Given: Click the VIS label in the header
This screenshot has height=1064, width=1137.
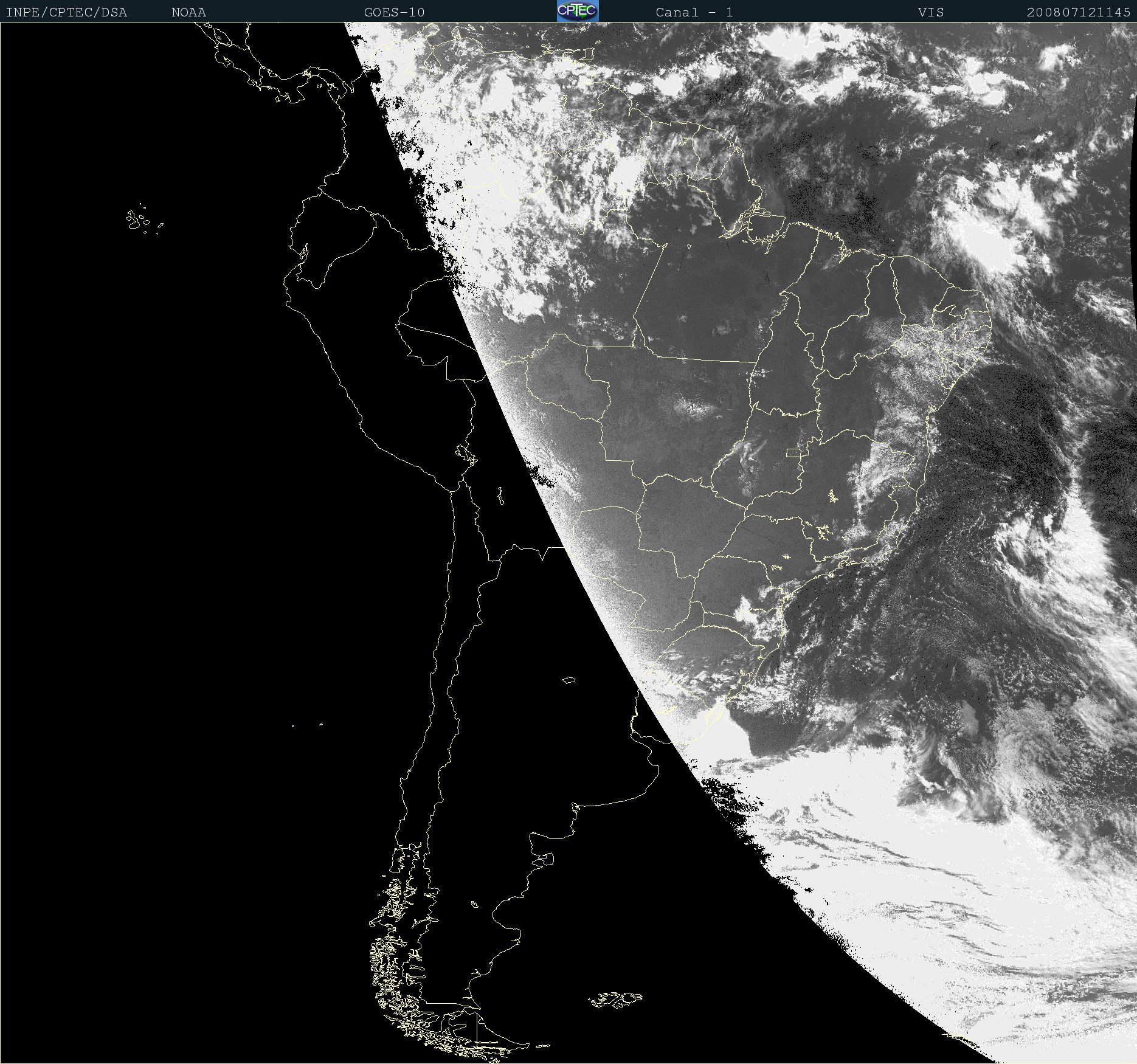Looking at the screenshot, I should 931,12.
